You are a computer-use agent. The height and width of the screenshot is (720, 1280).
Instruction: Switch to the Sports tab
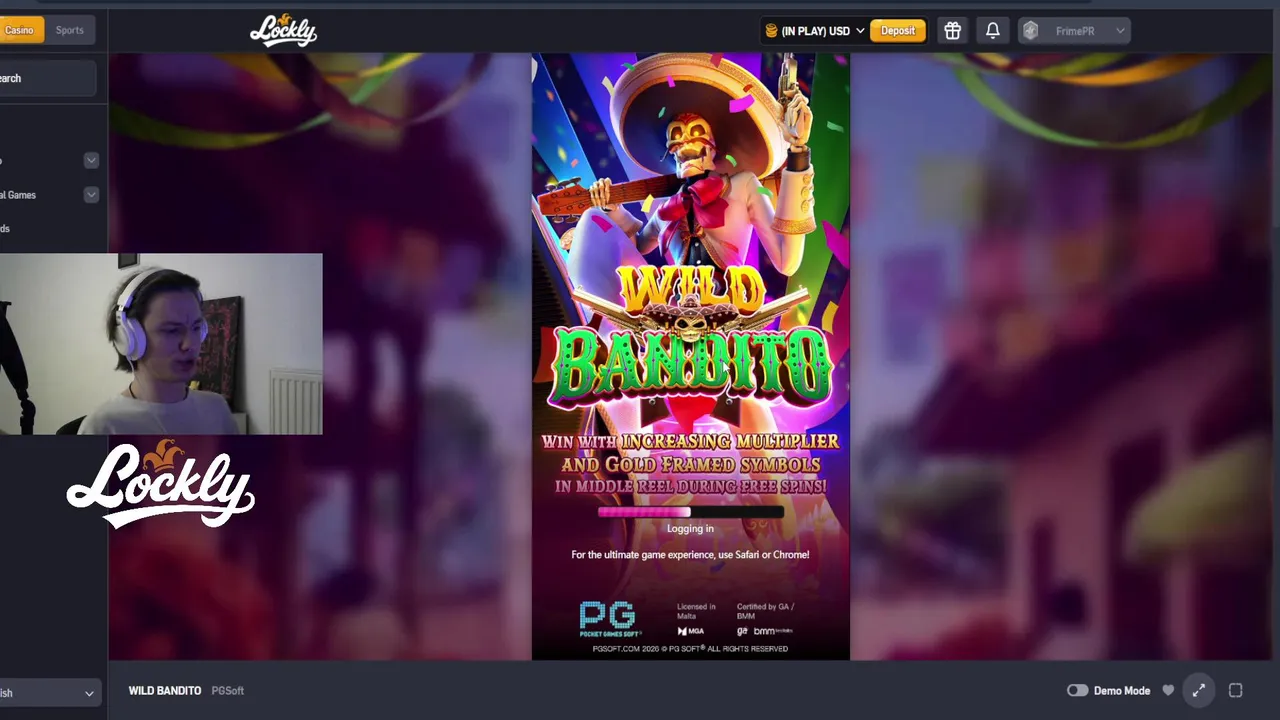(x=70, y=30)
